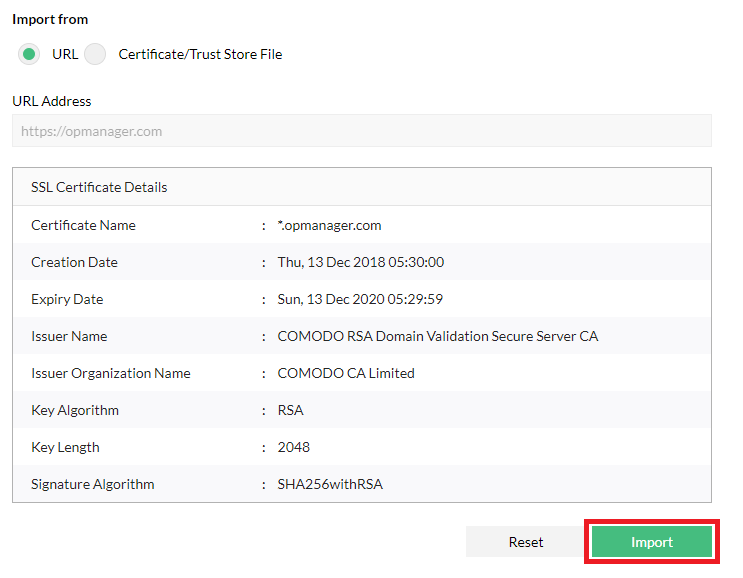Image resolution: width=743 pixels, height=578 pixels.
Task: Choose Certificate/Trust Store File option
Action: (95, 54)
